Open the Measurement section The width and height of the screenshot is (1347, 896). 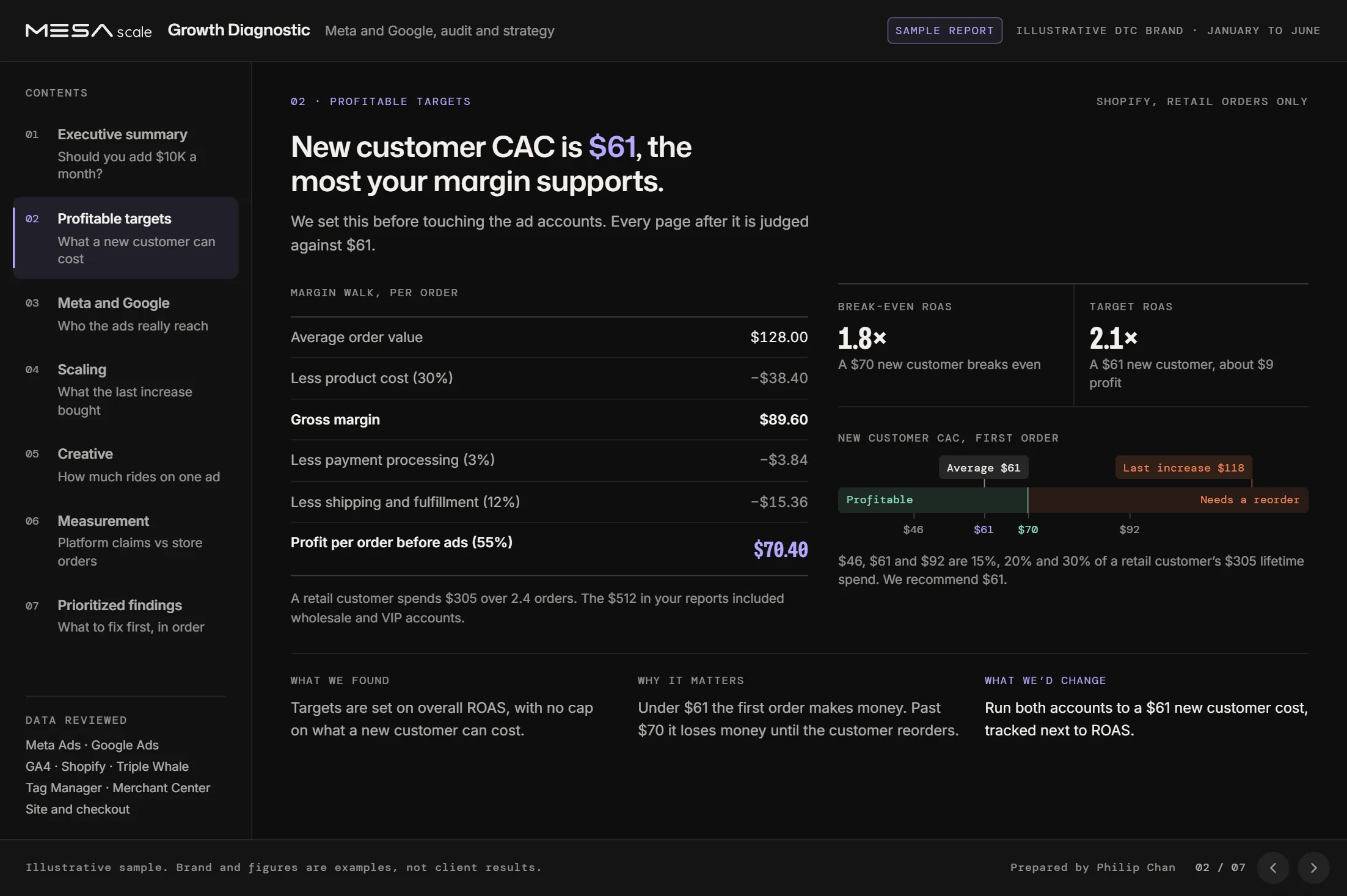126,541
